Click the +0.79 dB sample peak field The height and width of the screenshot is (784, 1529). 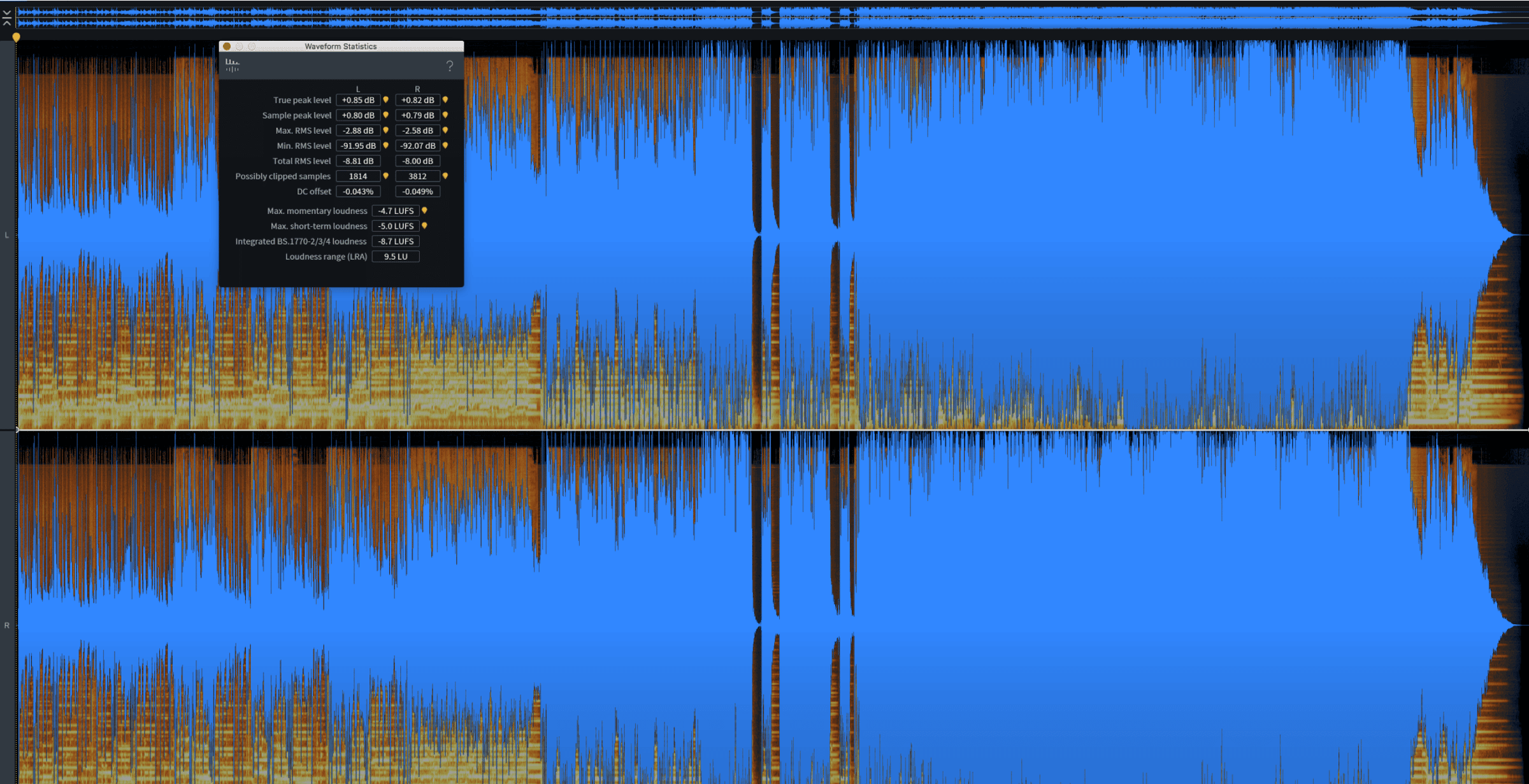tap(418, 115)
